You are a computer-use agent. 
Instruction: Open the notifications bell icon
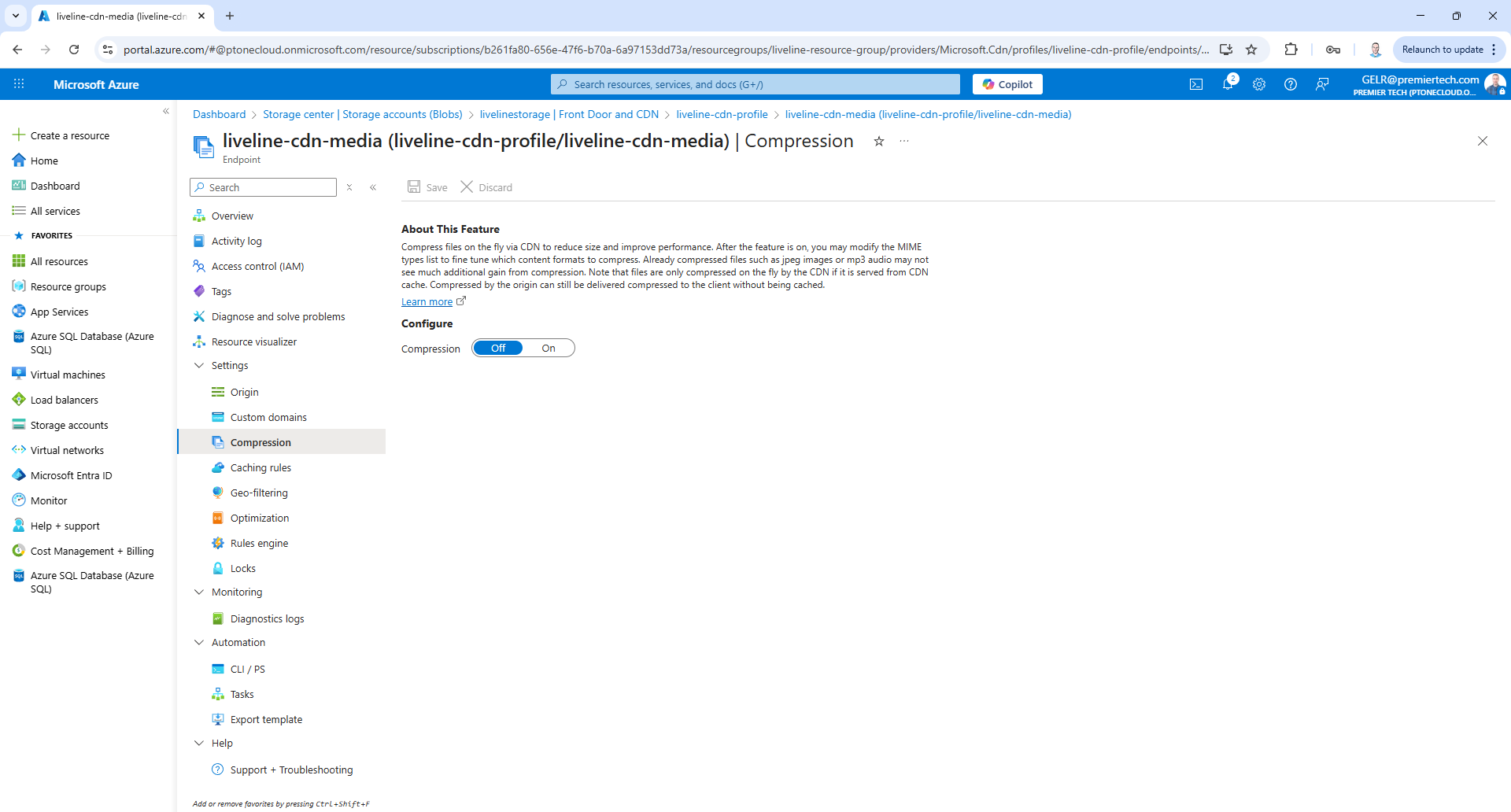1228,84
